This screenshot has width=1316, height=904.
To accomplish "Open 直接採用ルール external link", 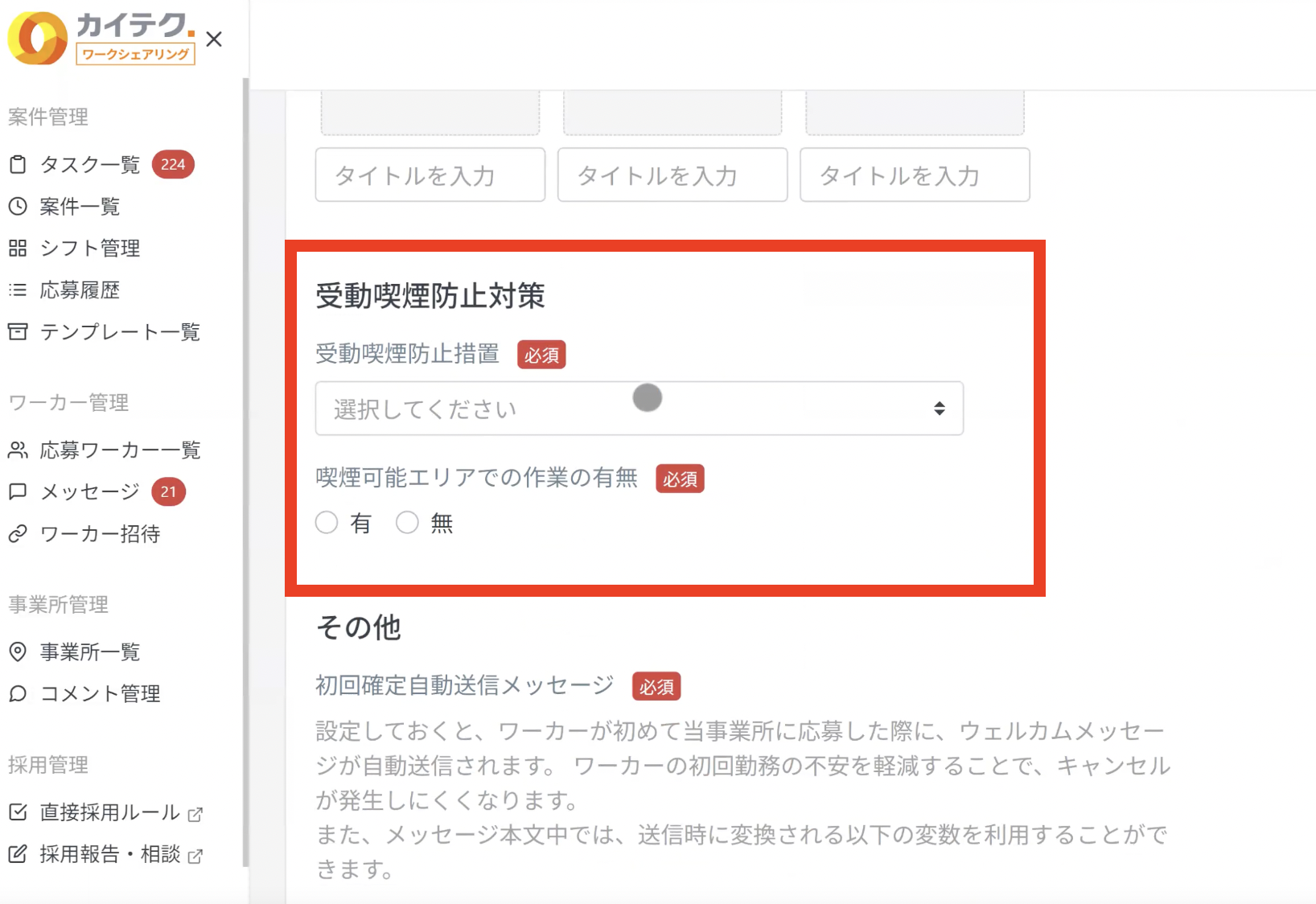I will (109, 812).
